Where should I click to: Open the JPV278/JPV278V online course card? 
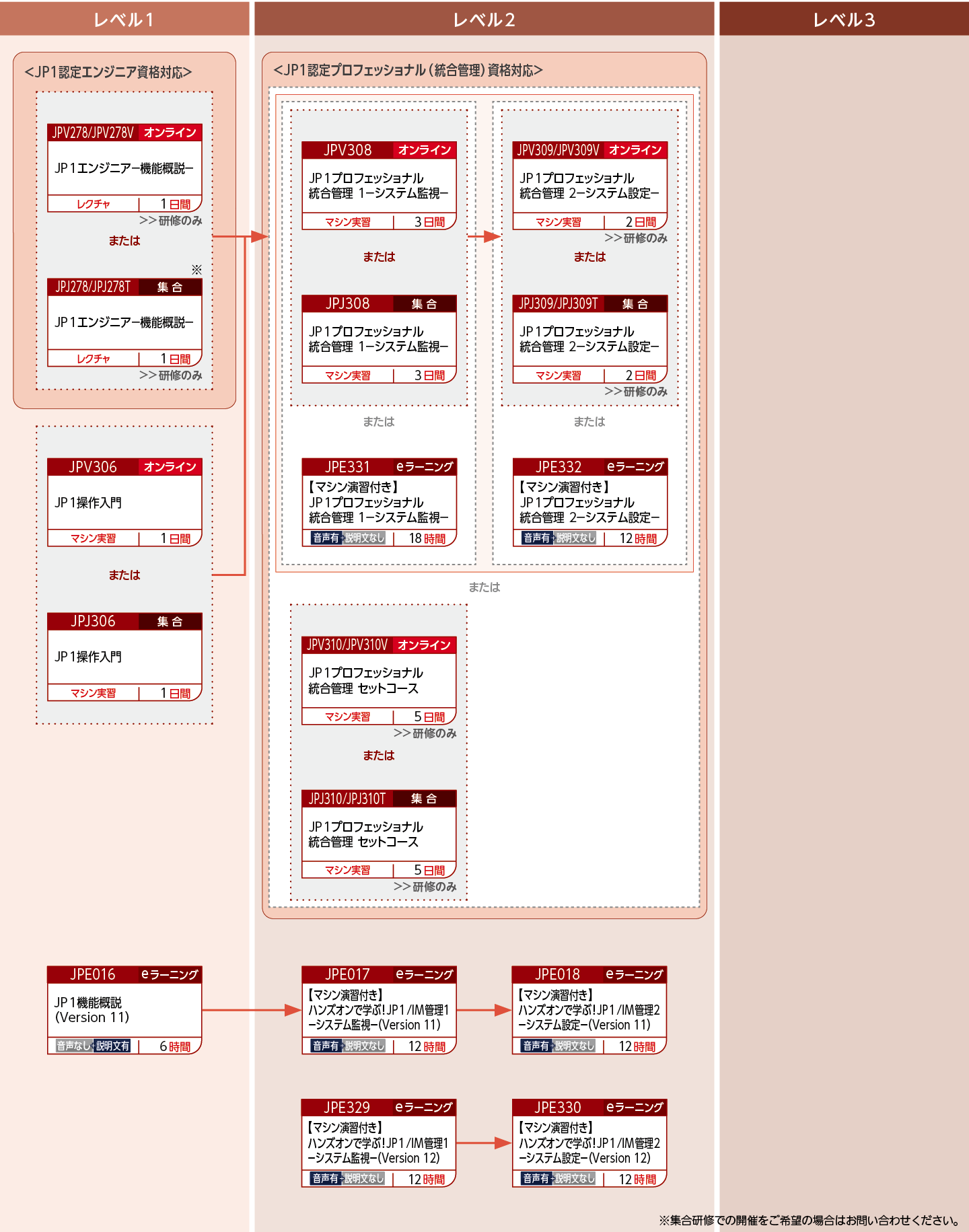coord(124,168)
